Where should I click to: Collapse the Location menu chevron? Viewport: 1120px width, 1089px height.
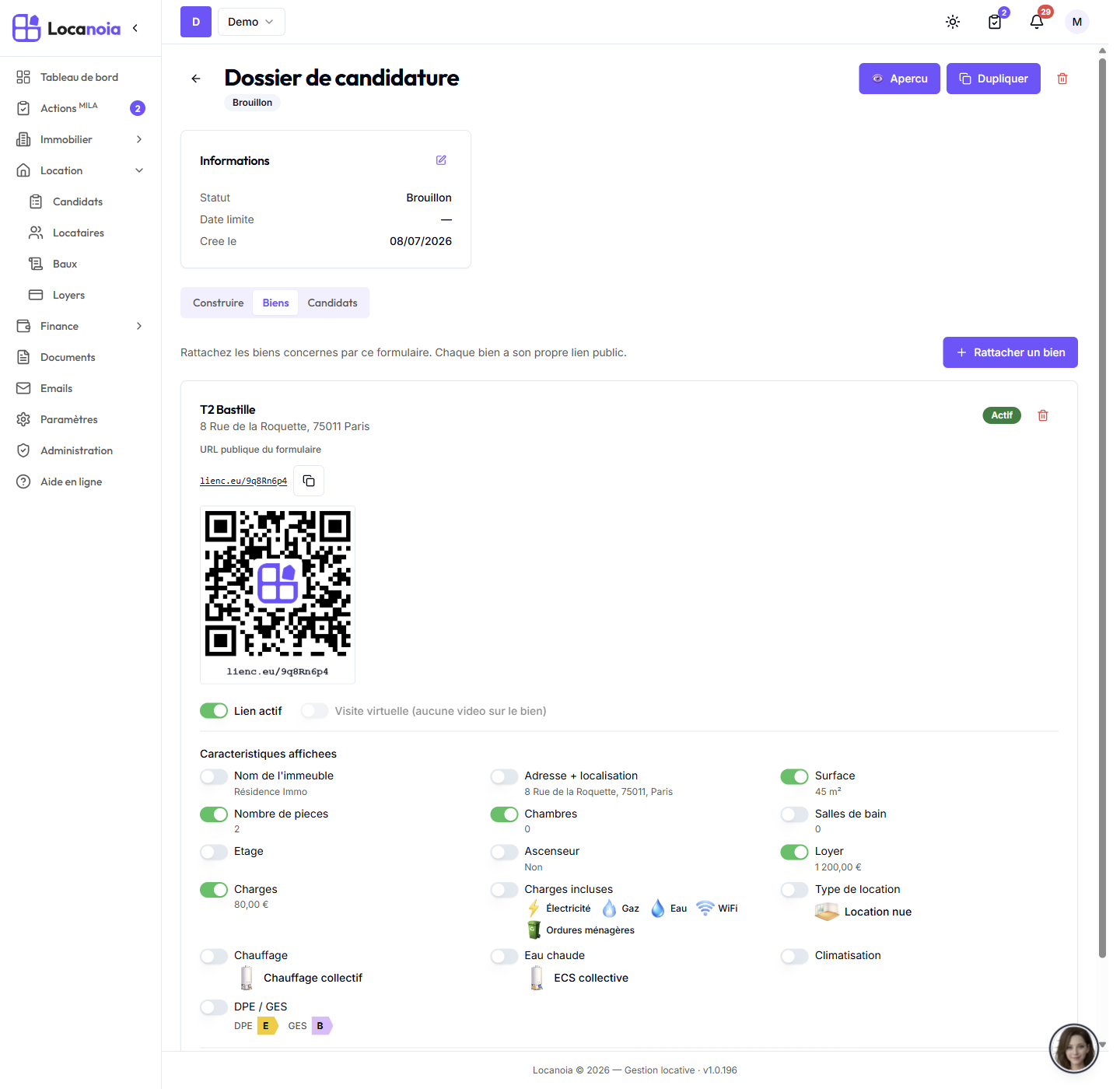(139, 170)
